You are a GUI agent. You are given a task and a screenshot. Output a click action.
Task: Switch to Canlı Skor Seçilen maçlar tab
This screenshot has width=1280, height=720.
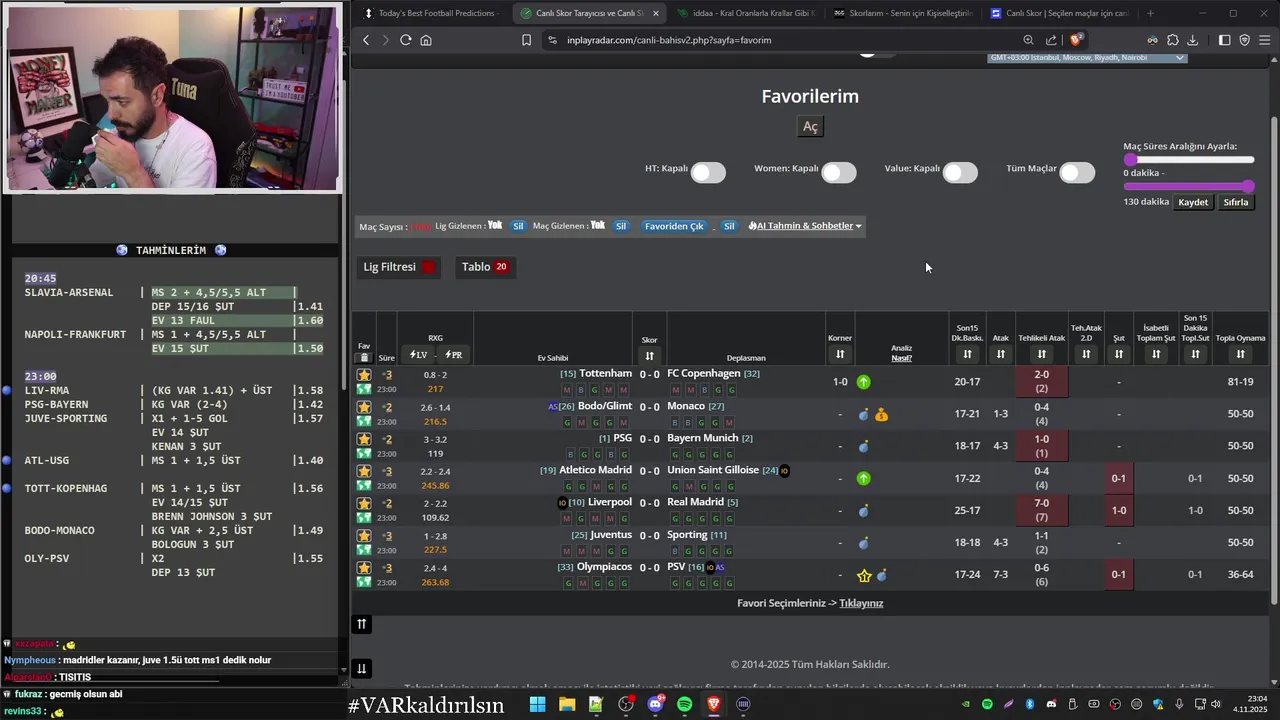[1058, 13]
